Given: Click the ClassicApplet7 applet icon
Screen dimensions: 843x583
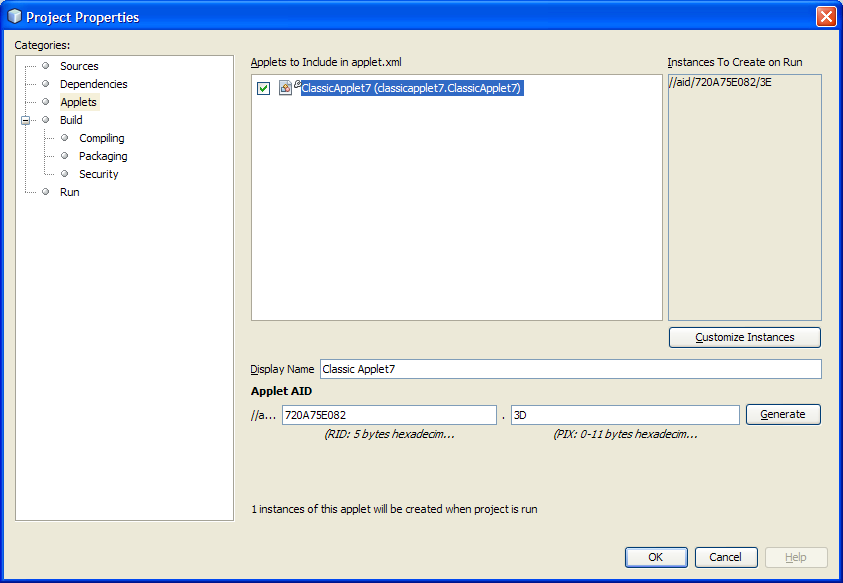Looking at the screenshot, I should tap(286, 88).
